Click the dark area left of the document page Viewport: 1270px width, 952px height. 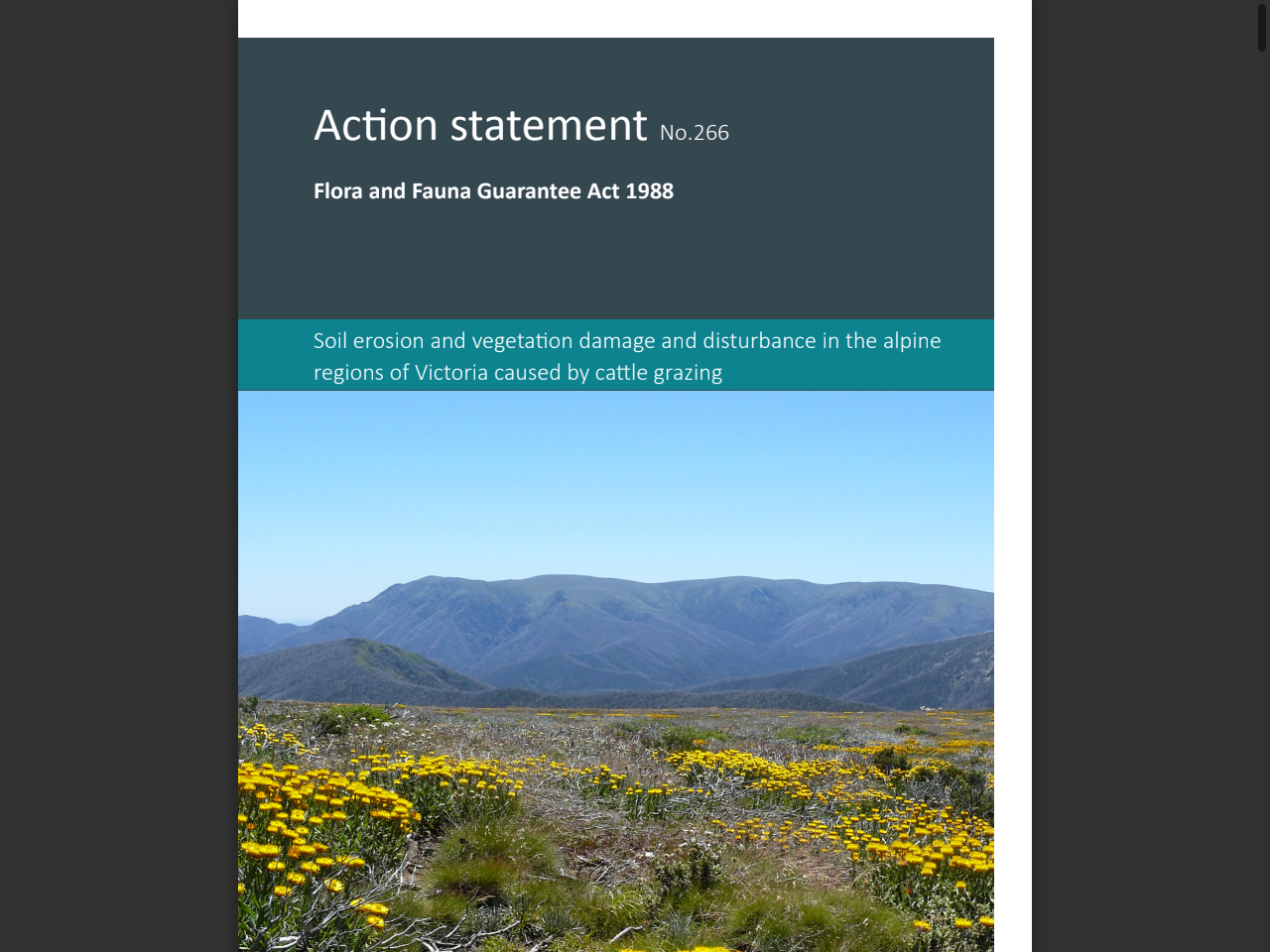click(x=119, y=476)
